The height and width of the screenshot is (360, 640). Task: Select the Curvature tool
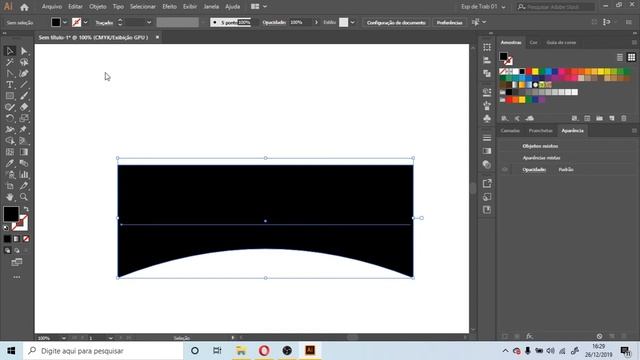pyautogui.click(x=24, y=73)
